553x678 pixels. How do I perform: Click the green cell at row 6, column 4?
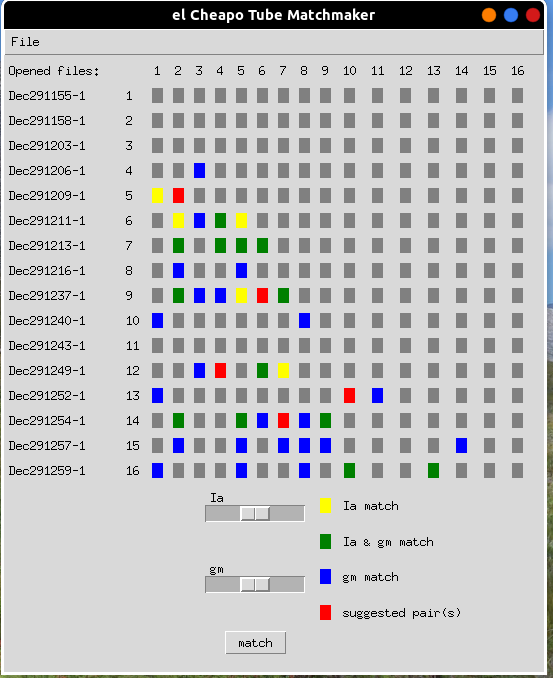point(221,221)
